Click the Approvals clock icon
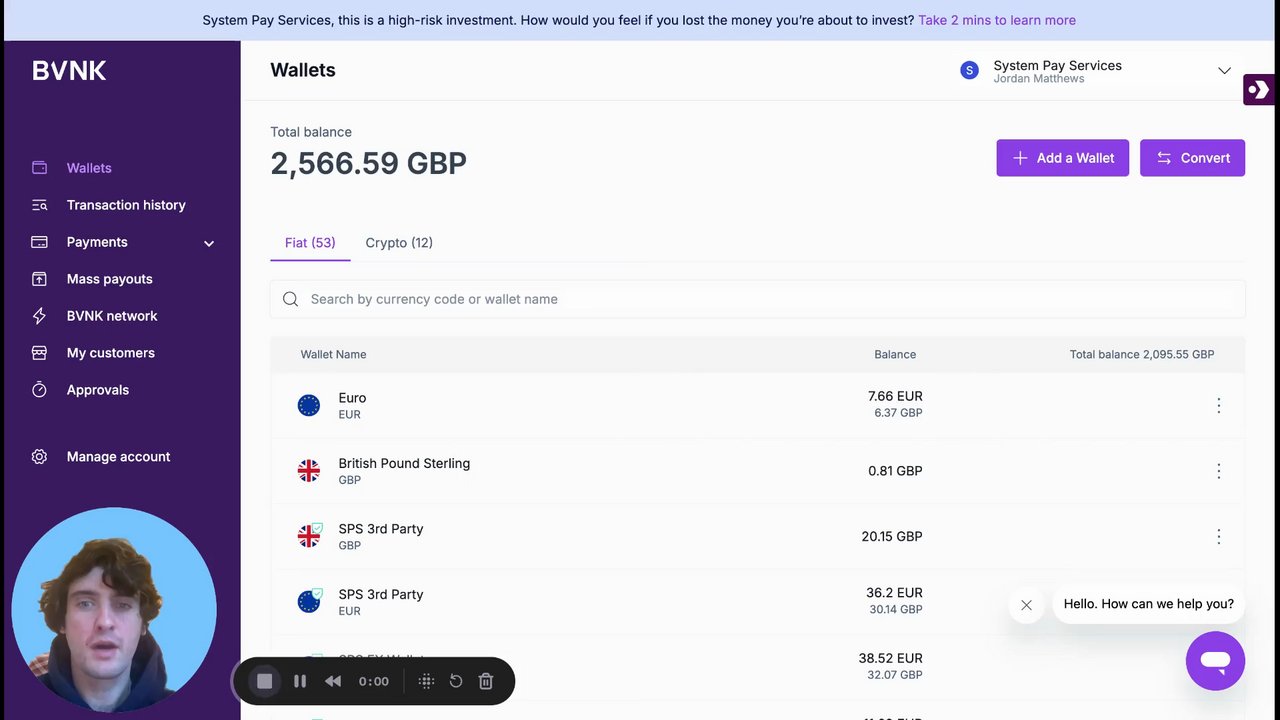This screenshot has width=1280, height=720. 39,390
